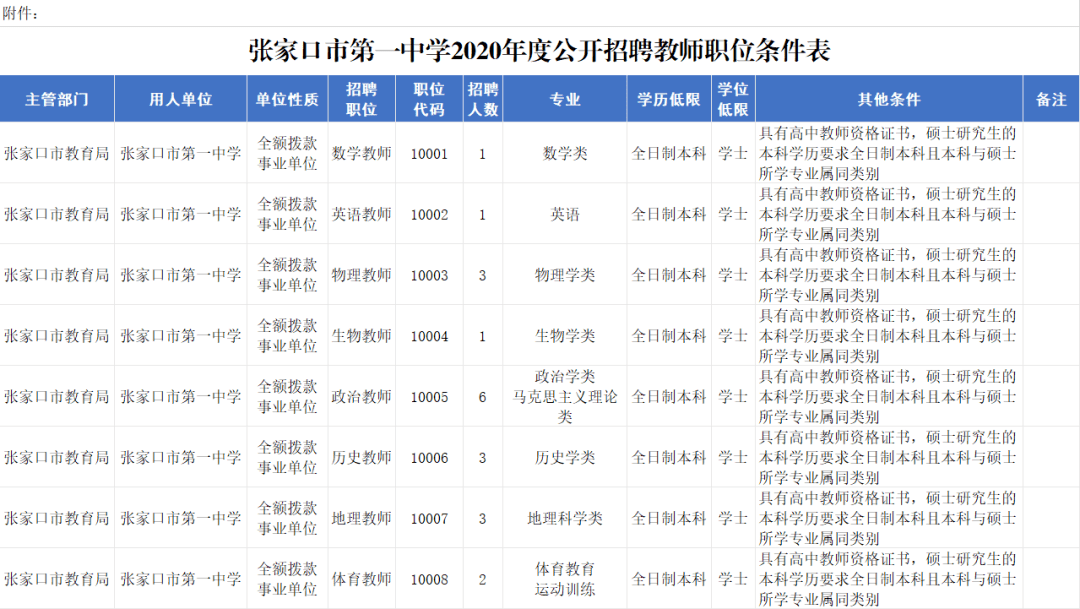Click 张家口市教育局 in the 体育教师 row
This screenshot has width=1080, height=609.
56,579
